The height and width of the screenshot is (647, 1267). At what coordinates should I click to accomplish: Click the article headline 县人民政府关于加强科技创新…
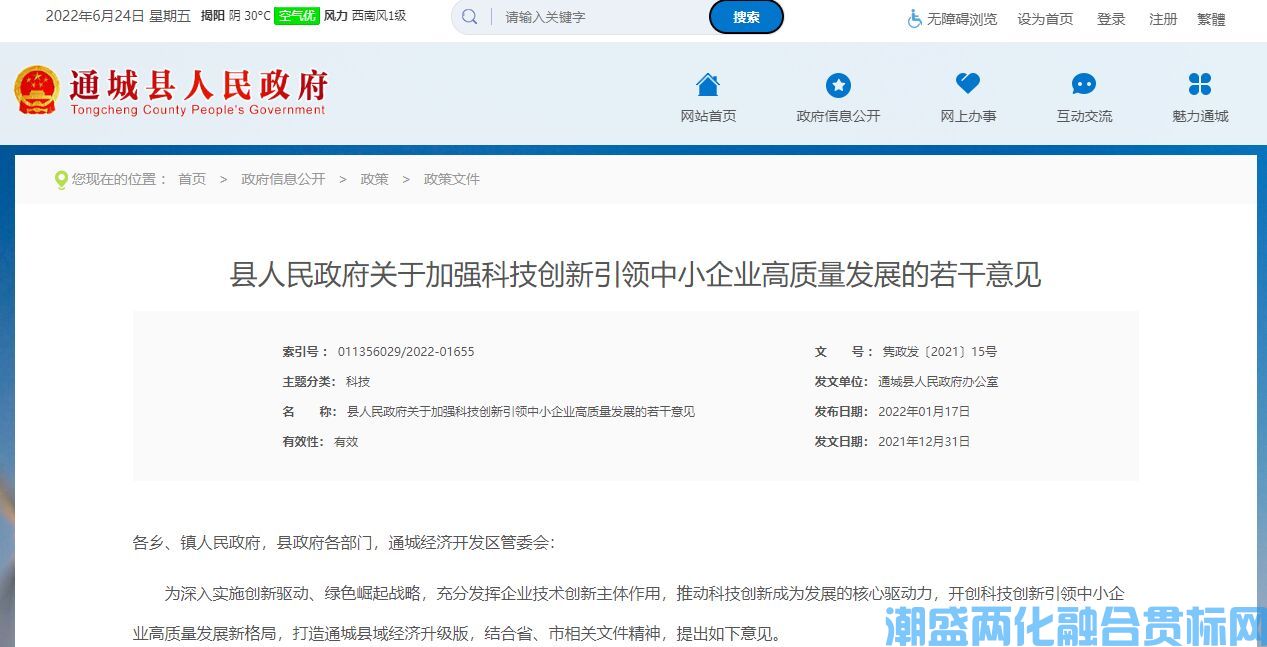coord(636,274)
